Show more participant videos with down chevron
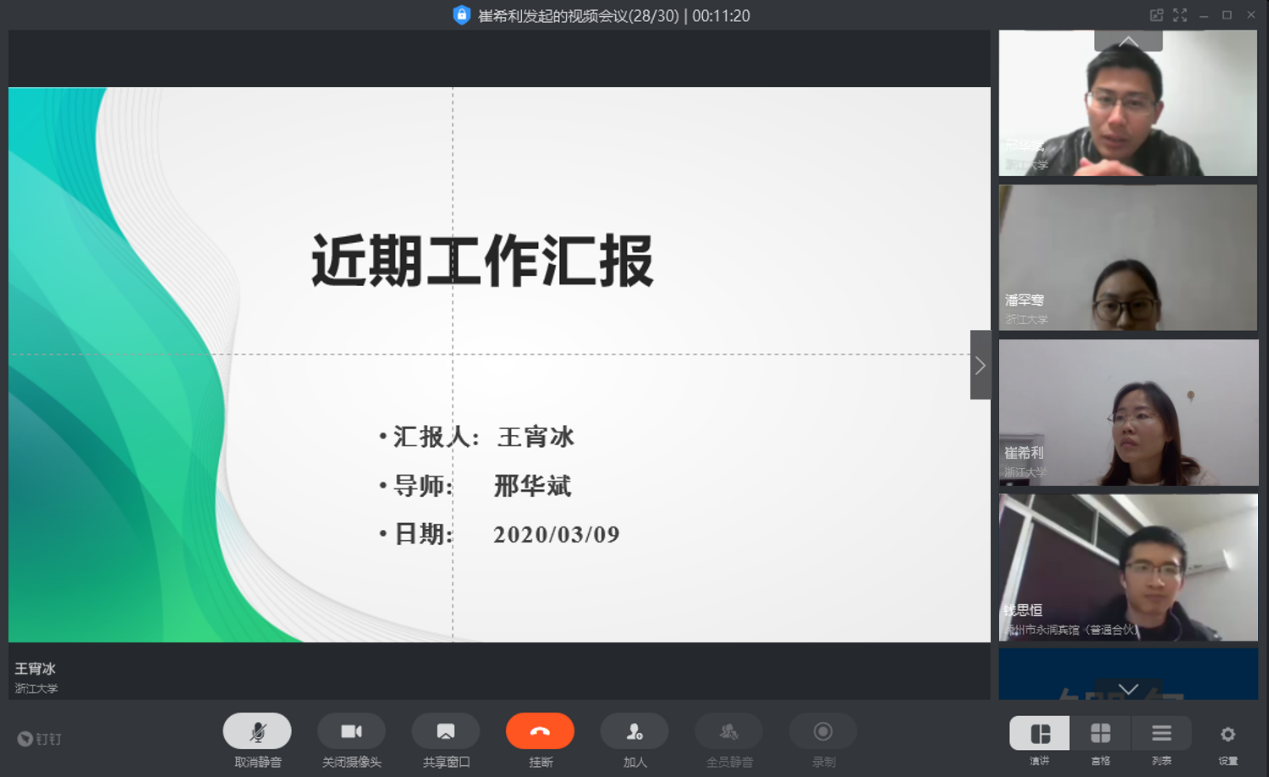Image resolution: width=1269 pixels, height=777 pixels. coord(1128,689)
